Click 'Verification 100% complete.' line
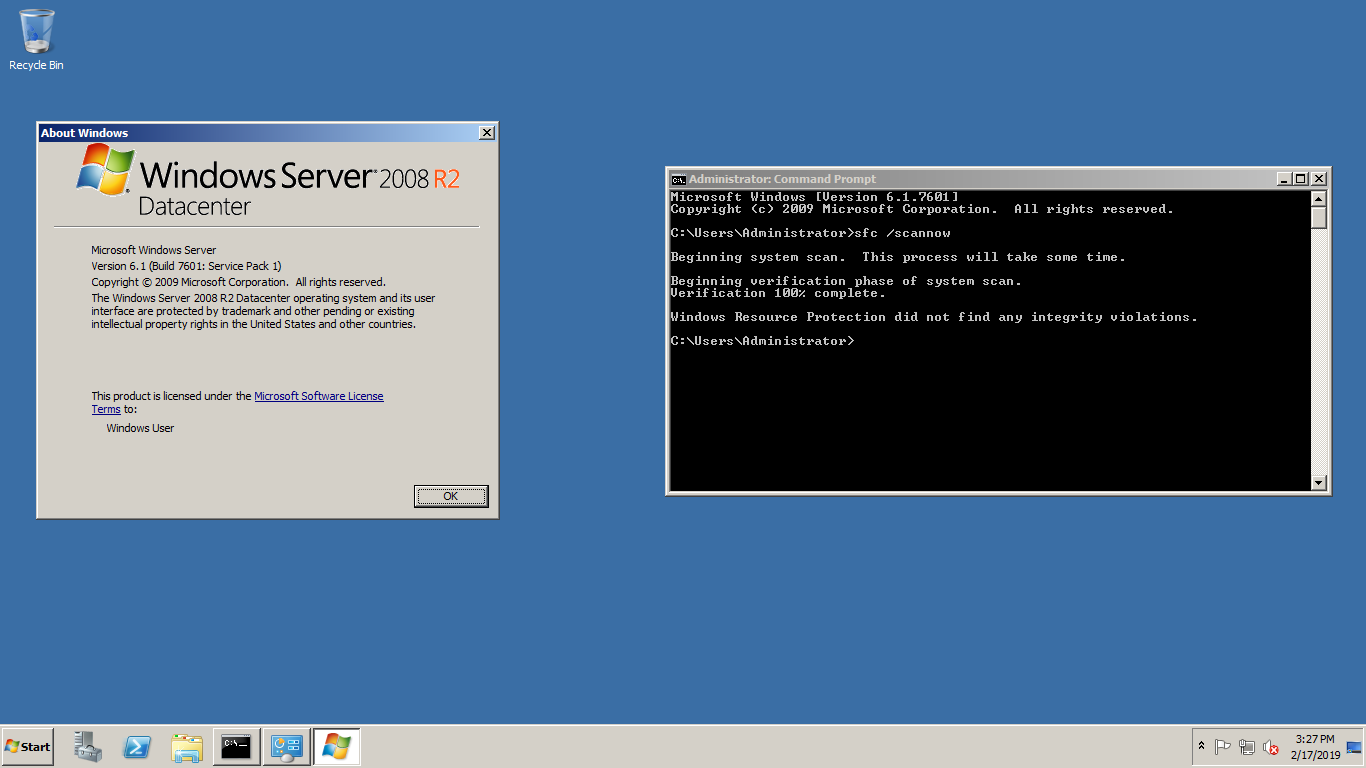Image resolution: width=1366 pixels, height=768 pixels. (x=779, y=293)
